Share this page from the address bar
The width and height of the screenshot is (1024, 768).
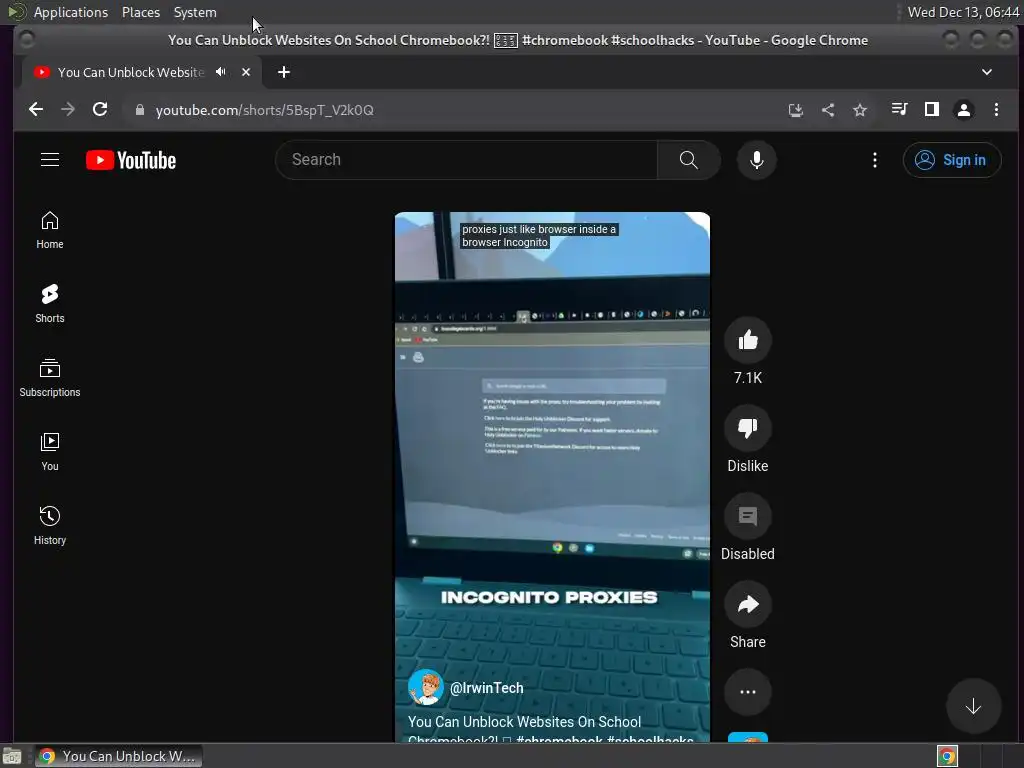coord(827,110)
